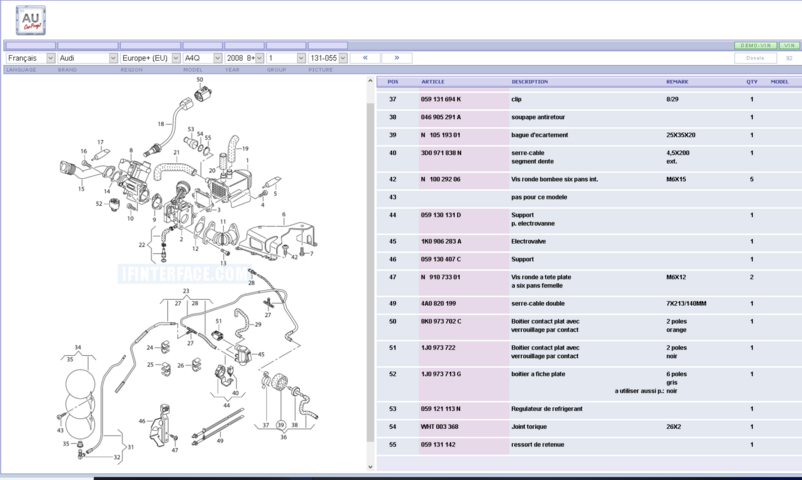Open the Region dropdown showing Europe+ (EU)
Image resolution: width=802 pixels, height=480 pixels.
click(x=150, y=58)
